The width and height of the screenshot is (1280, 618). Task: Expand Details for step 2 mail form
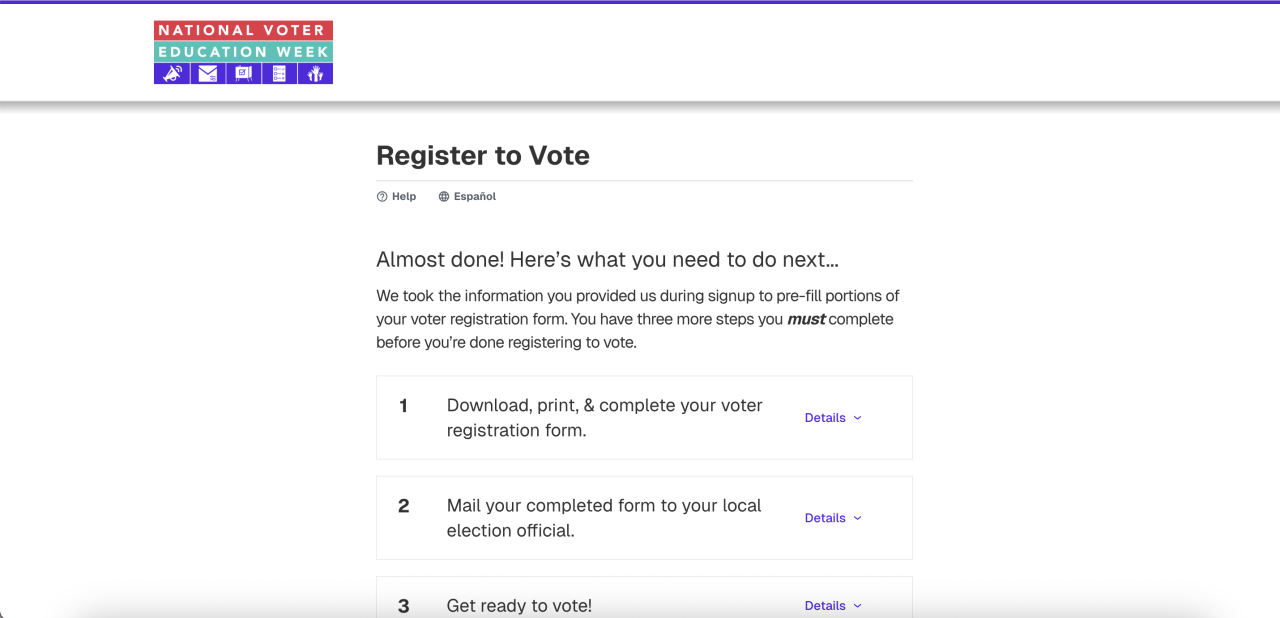tap(825, 518)
